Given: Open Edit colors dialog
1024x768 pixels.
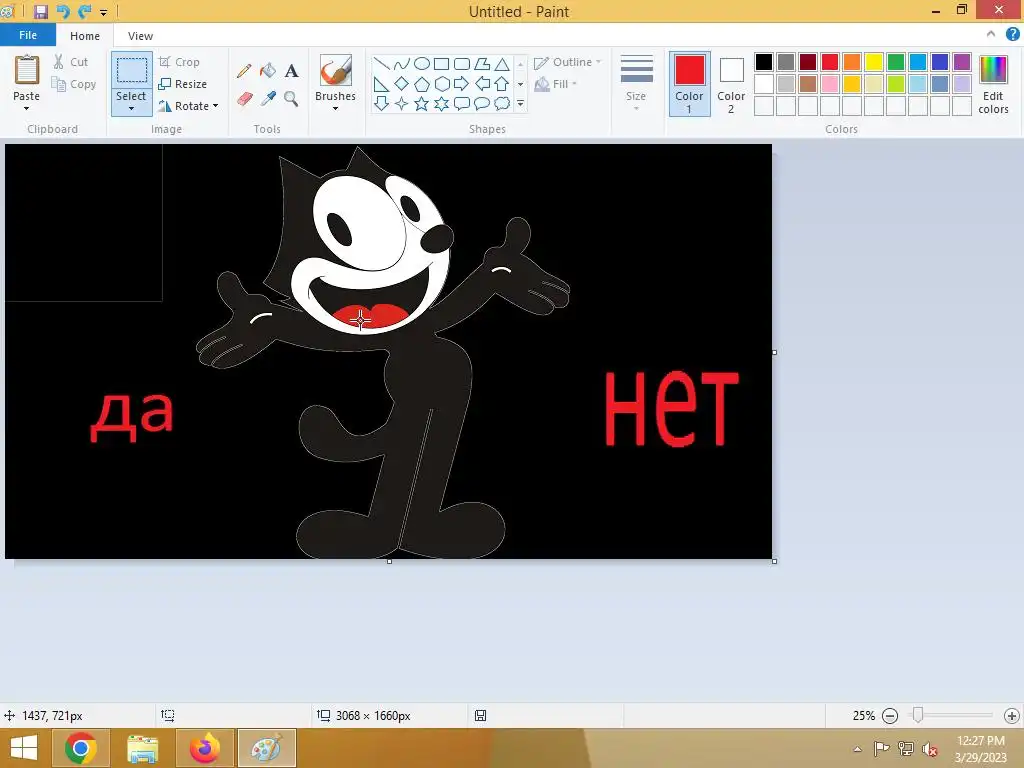Looking at the screenshot, I should coord(993,85).
